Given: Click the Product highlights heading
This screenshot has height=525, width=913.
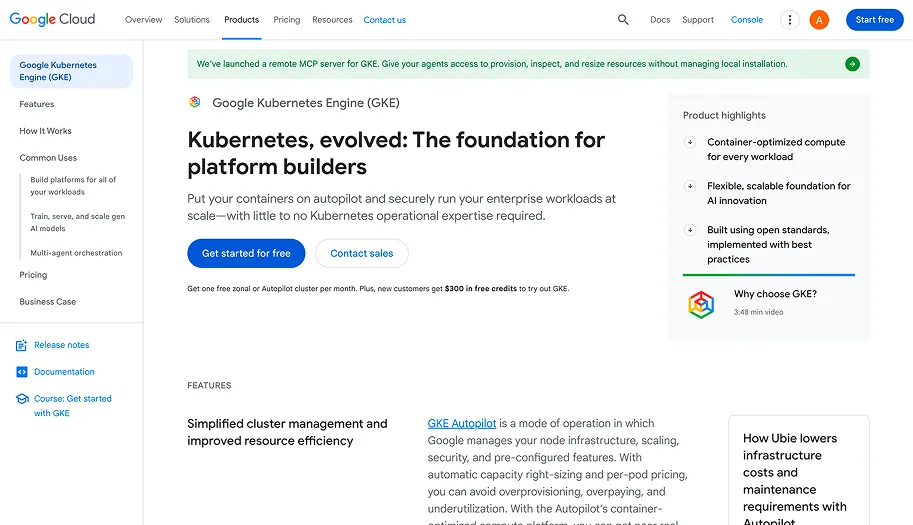Looking at the screenshot, I should tap(724, 115).
